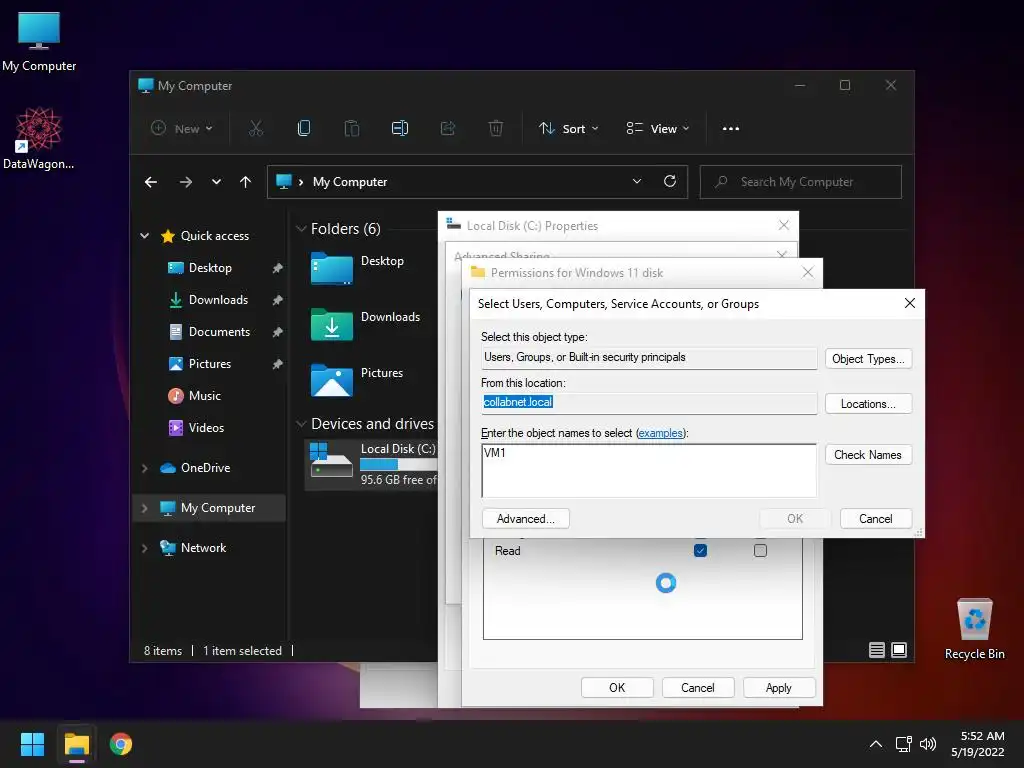The height and width of the screenshot is (768, 1024).
Task: Select Music in the sidebar
Action: coord(204,396)
